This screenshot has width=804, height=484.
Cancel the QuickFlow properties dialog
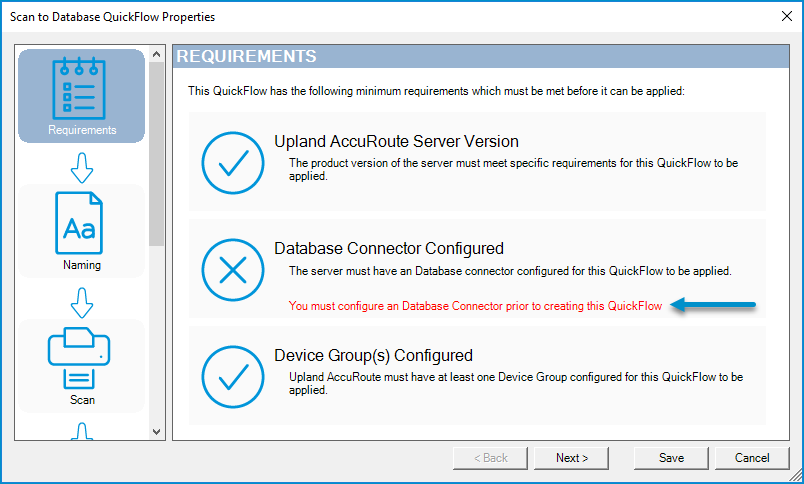tap(752, 458)
